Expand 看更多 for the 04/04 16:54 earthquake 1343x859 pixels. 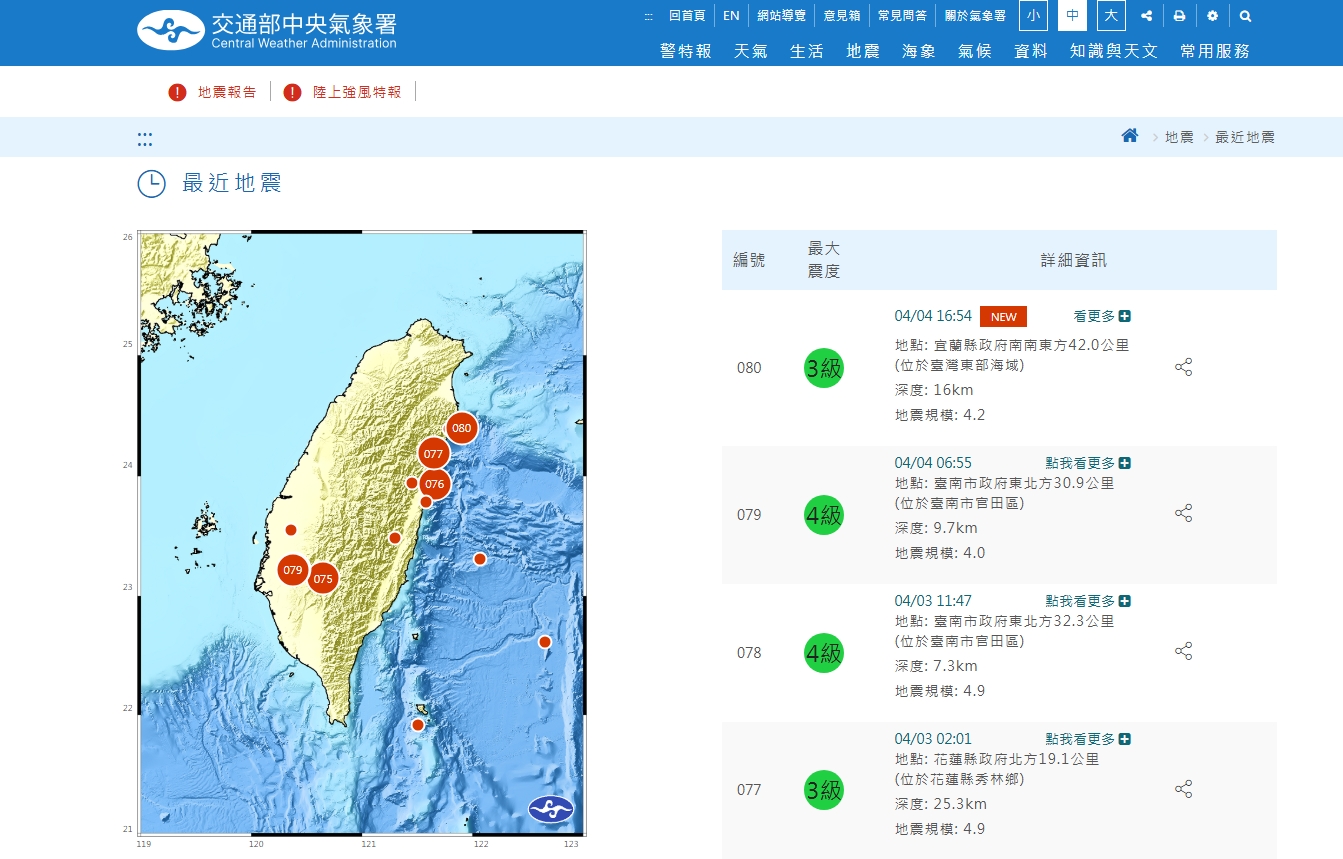[x=1102, y=316]
